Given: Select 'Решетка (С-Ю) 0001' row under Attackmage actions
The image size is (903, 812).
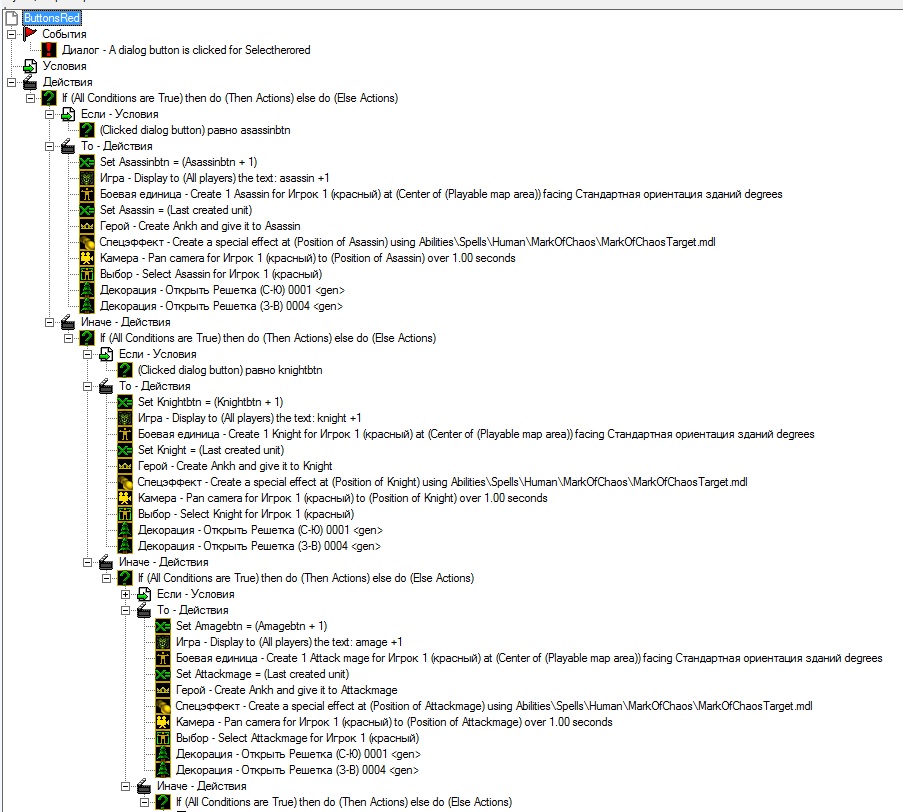Looking at the screenshot, I should pos(298,754).
